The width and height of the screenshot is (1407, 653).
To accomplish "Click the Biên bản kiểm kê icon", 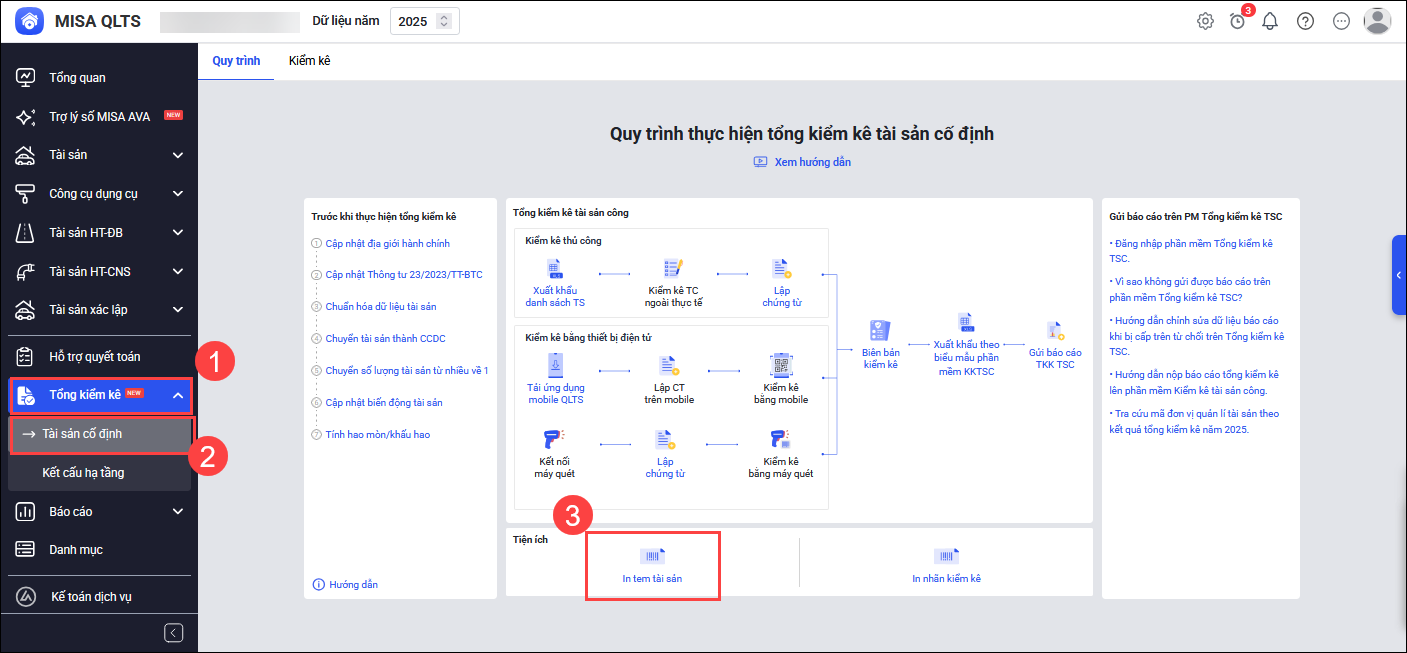I will coord(879,332).
